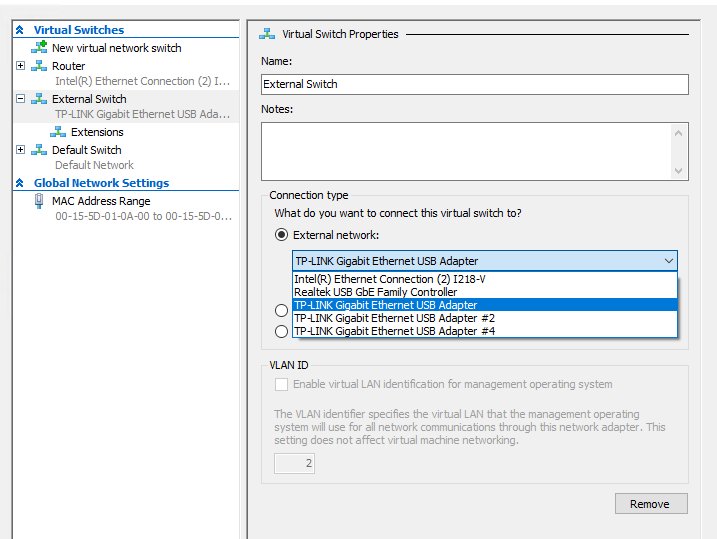The width and height of the screenshot is (717, 539).
Task: Expand the Router tree node
Action: (20, 66)
